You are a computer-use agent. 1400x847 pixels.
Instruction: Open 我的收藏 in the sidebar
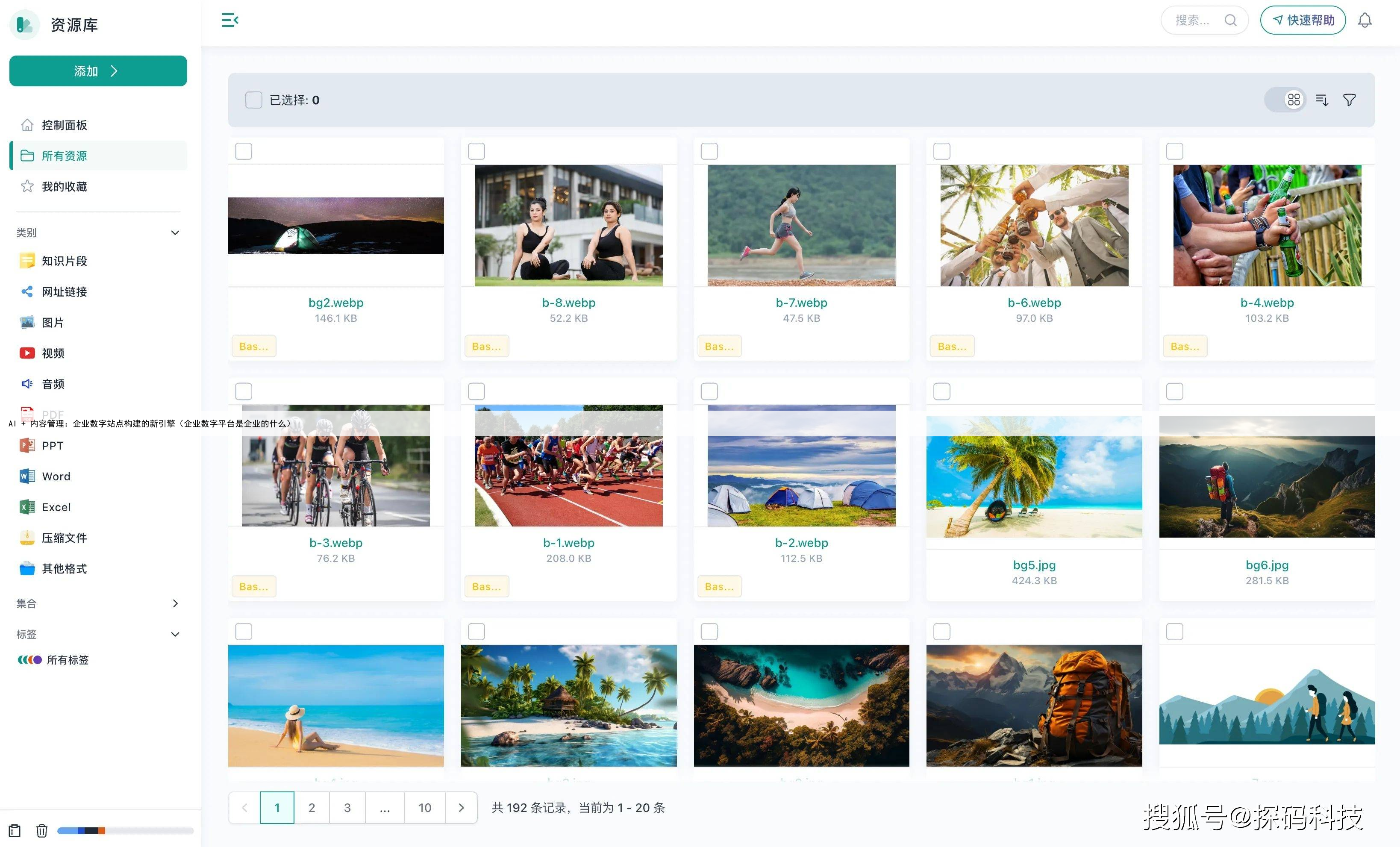pos(64,186)
